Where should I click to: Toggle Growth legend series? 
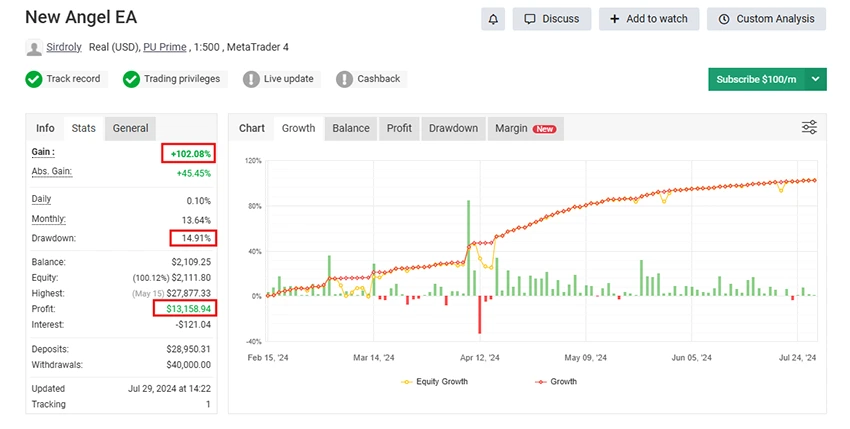coord(555,381)
